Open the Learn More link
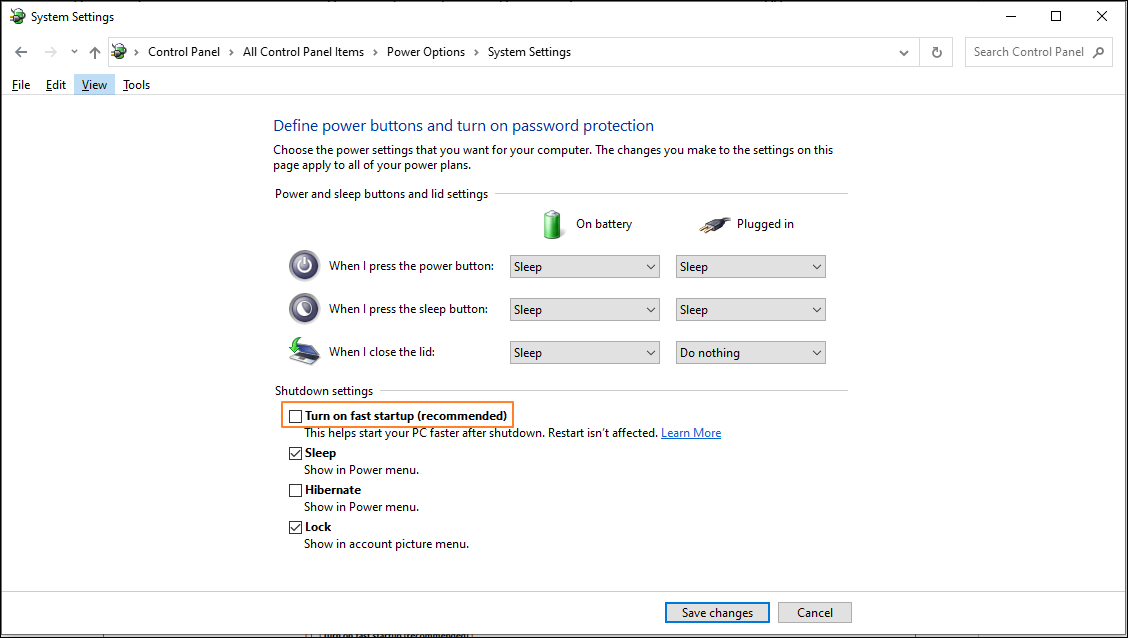1128x638 pixels. point(691,433)
